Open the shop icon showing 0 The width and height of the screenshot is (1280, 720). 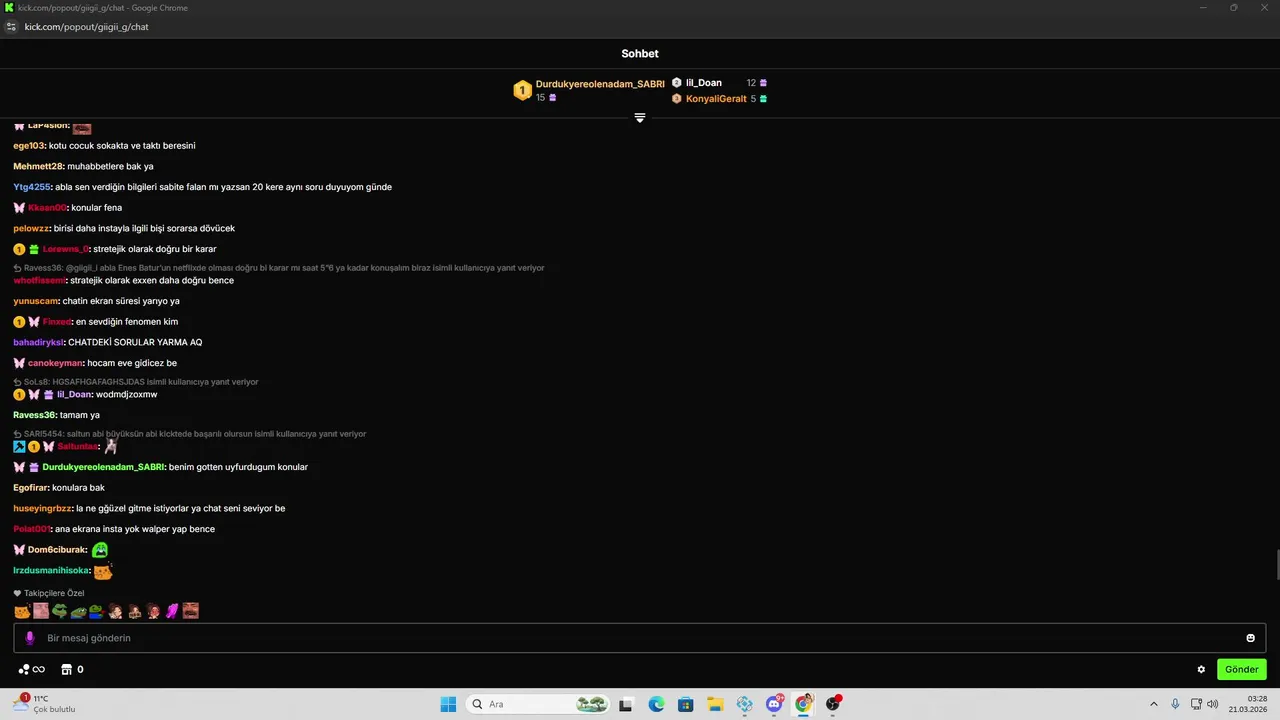72,669
